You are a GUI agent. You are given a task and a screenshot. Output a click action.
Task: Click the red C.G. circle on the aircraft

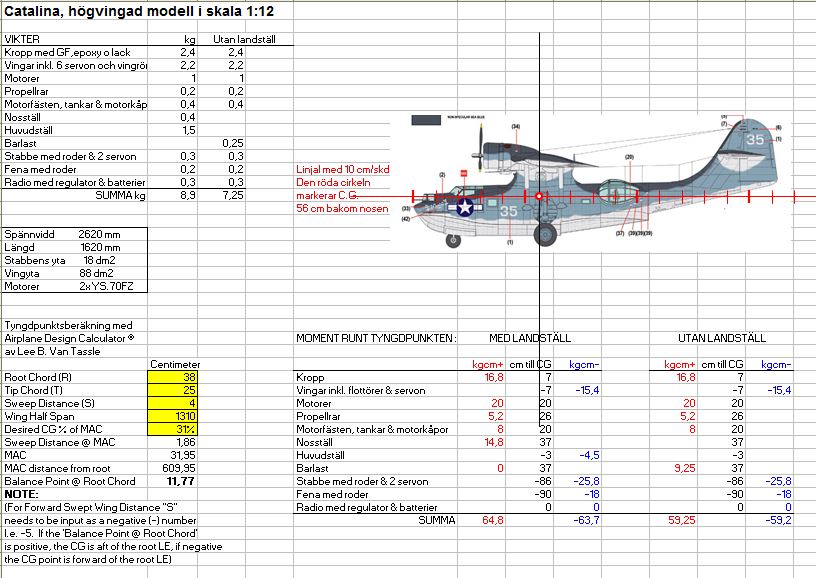(x=538, y=196)
